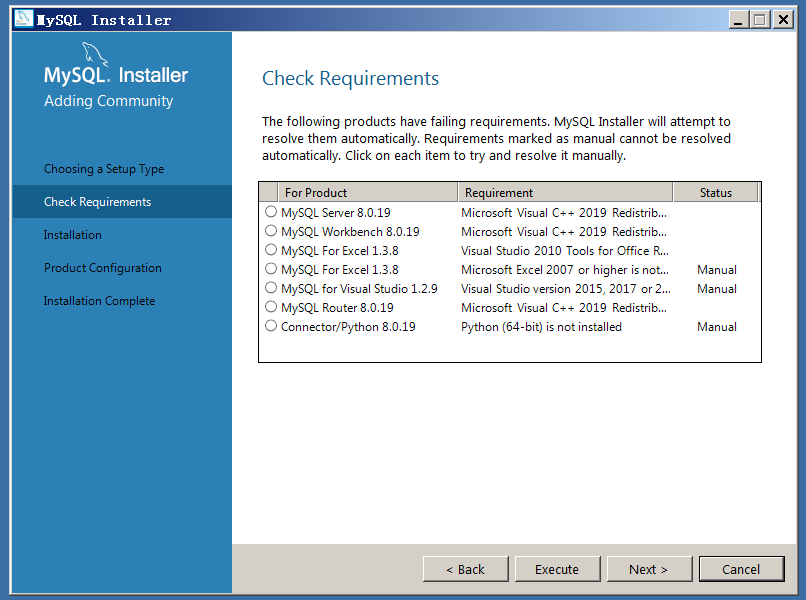Select radio for MySQL For Excel requiring Excel 2007
This screenshot has height=600, width=806.
(x=271, y=269)
